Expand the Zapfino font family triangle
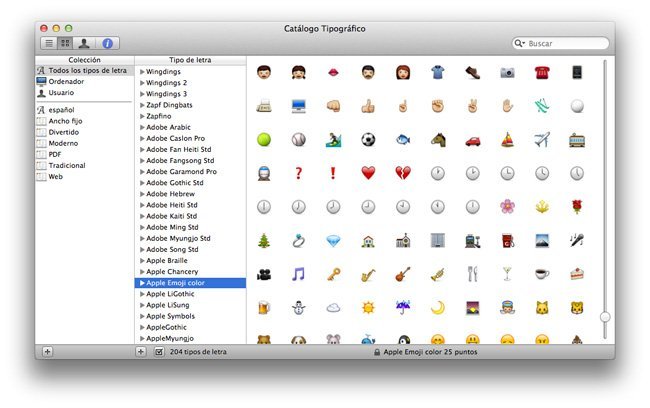Viewport: 650px width, 408px height. [x=142, y=117]
